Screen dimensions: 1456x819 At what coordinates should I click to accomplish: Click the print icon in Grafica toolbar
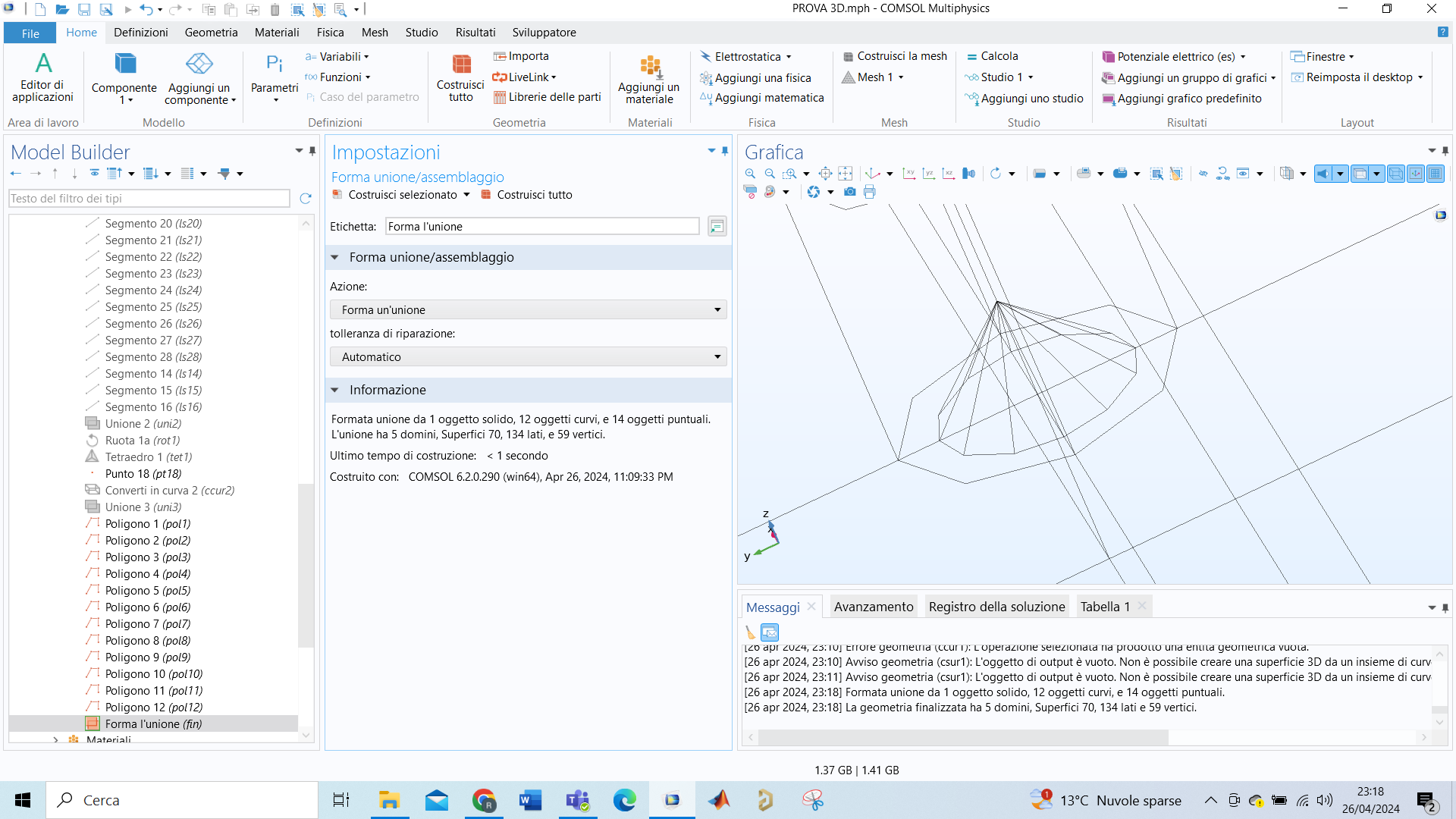coord(870,192)
